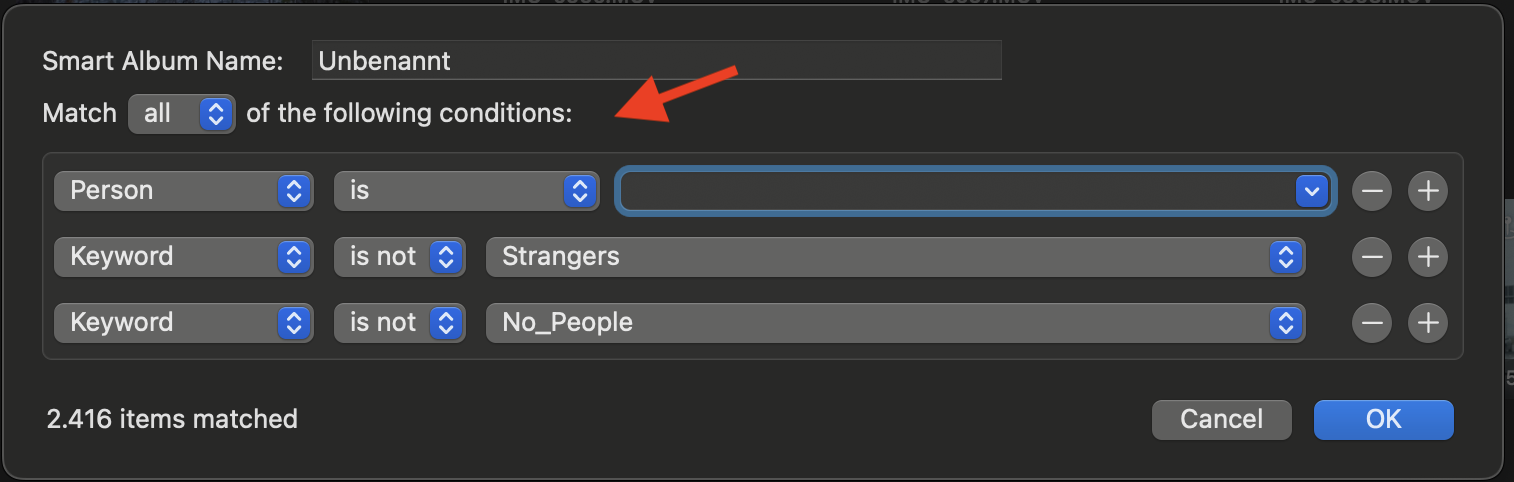Open the Strangers keyword value dropdown
The width and height of the screenshot is (1514, 482).
[895, 257]
